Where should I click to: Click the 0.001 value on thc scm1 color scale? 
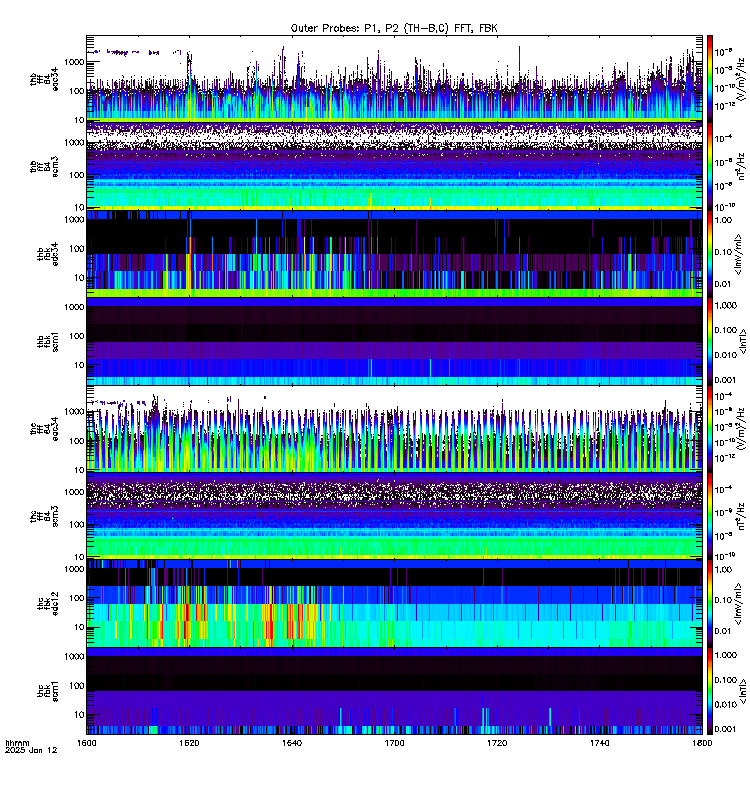click(726, 729)
